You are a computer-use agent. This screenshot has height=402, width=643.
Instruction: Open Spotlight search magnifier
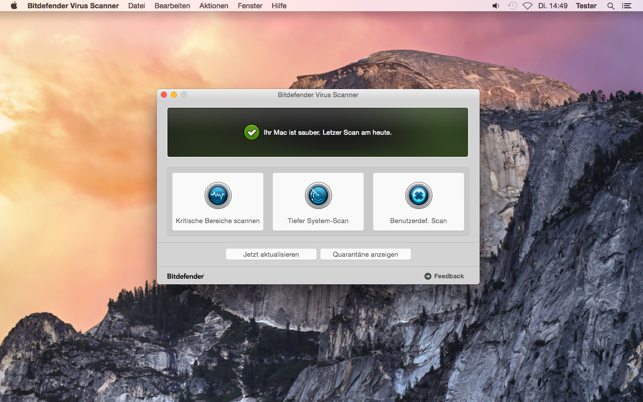click(611, 6)
